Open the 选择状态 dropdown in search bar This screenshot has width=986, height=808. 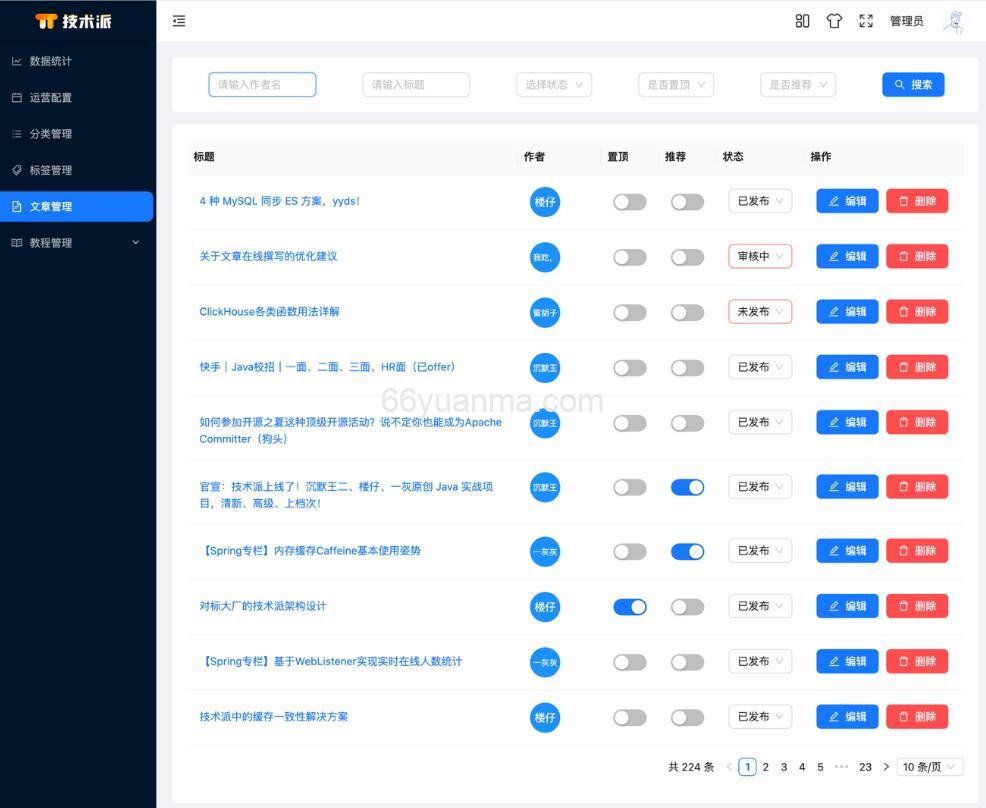point(553,84)
